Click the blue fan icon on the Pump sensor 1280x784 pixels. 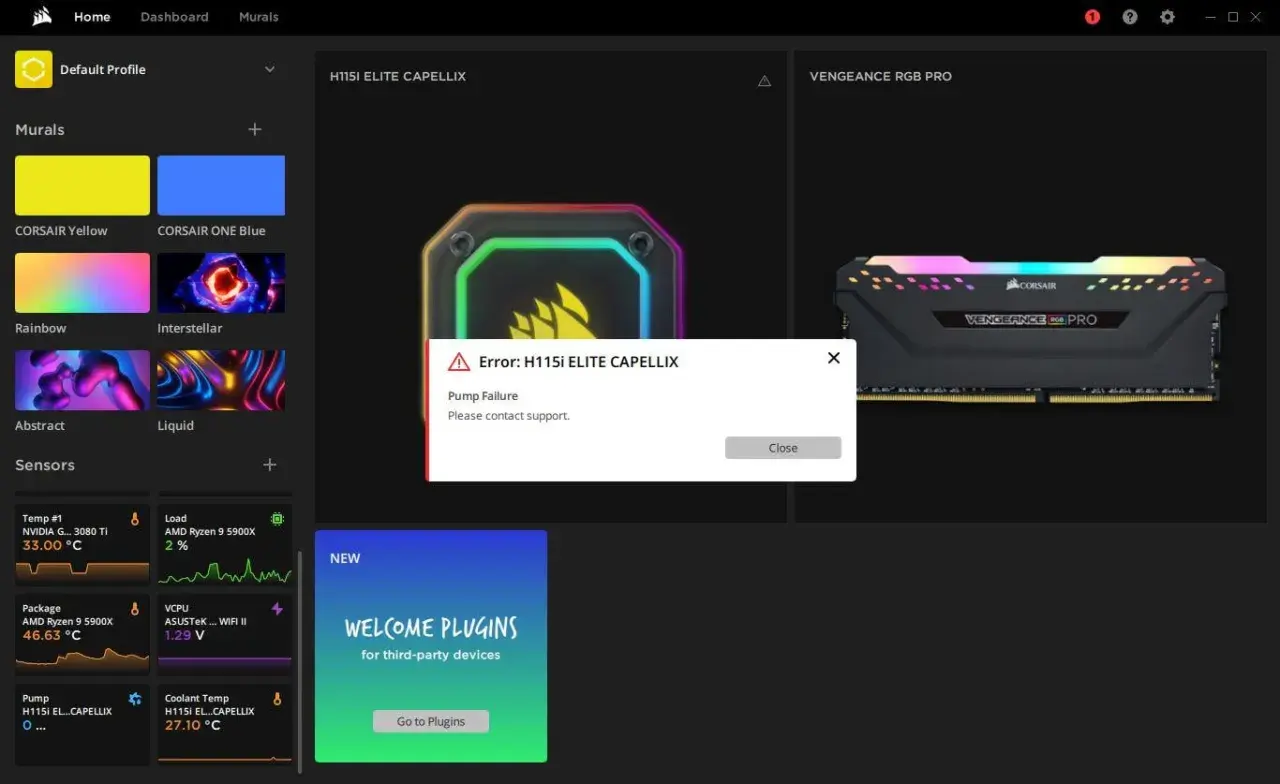pos(135,698)
